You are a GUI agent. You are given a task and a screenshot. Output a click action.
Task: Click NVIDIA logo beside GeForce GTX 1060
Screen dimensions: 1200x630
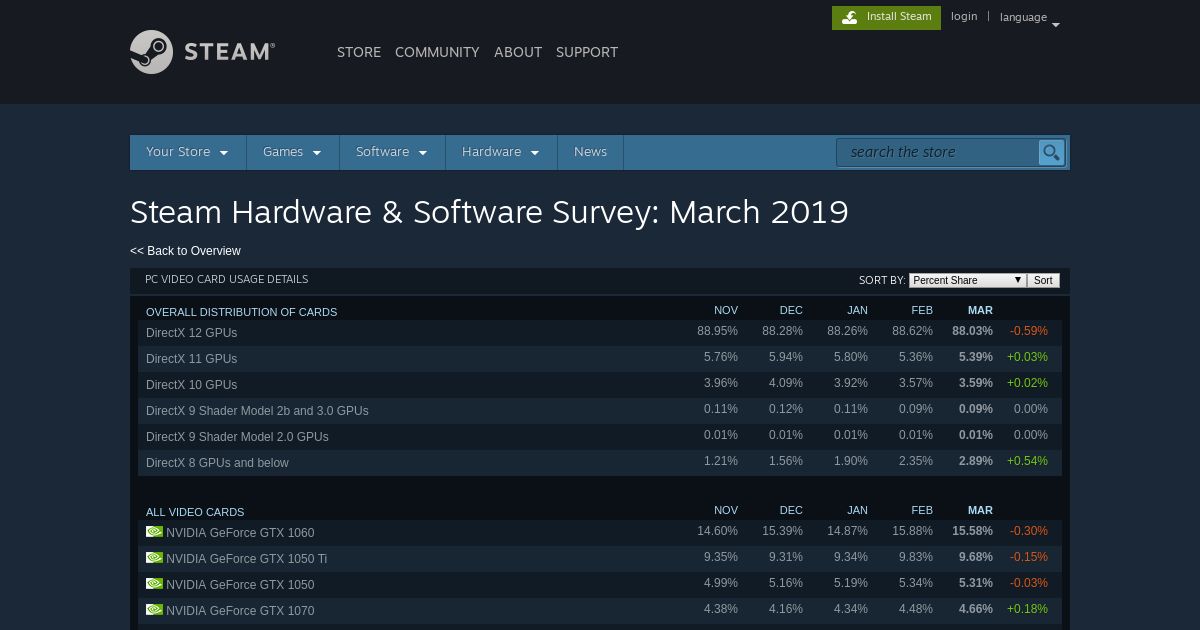coord(154,532)
